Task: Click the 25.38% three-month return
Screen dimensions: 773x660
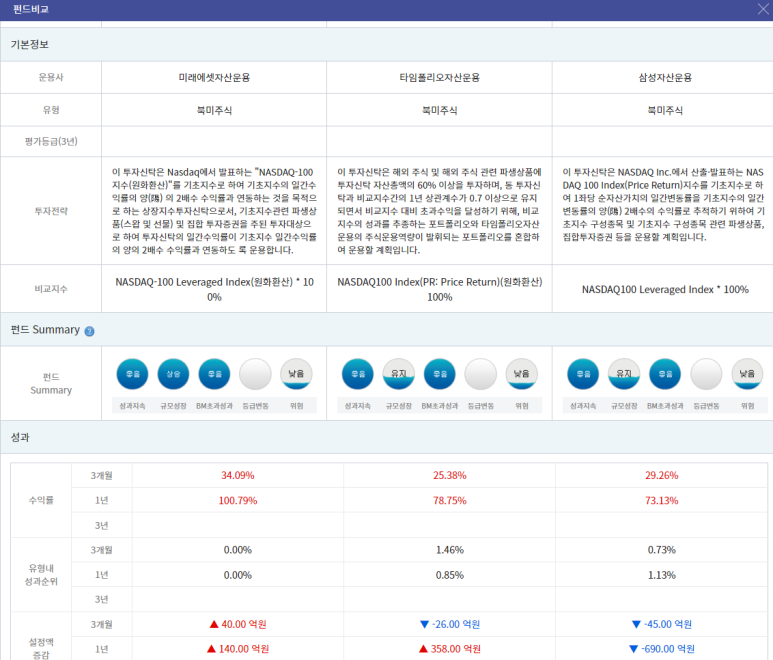Action: [450, 476]
